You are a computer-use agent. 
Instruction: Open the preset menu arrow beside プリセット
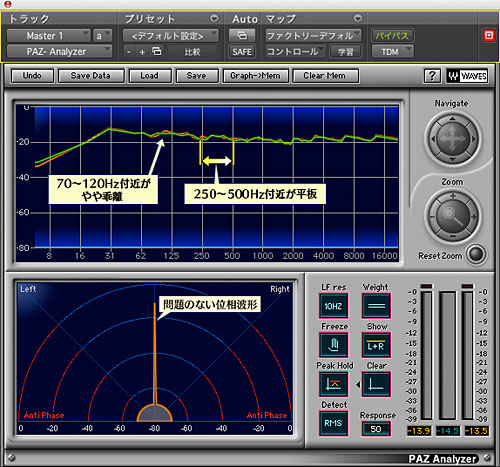click(x=214, y=18)
